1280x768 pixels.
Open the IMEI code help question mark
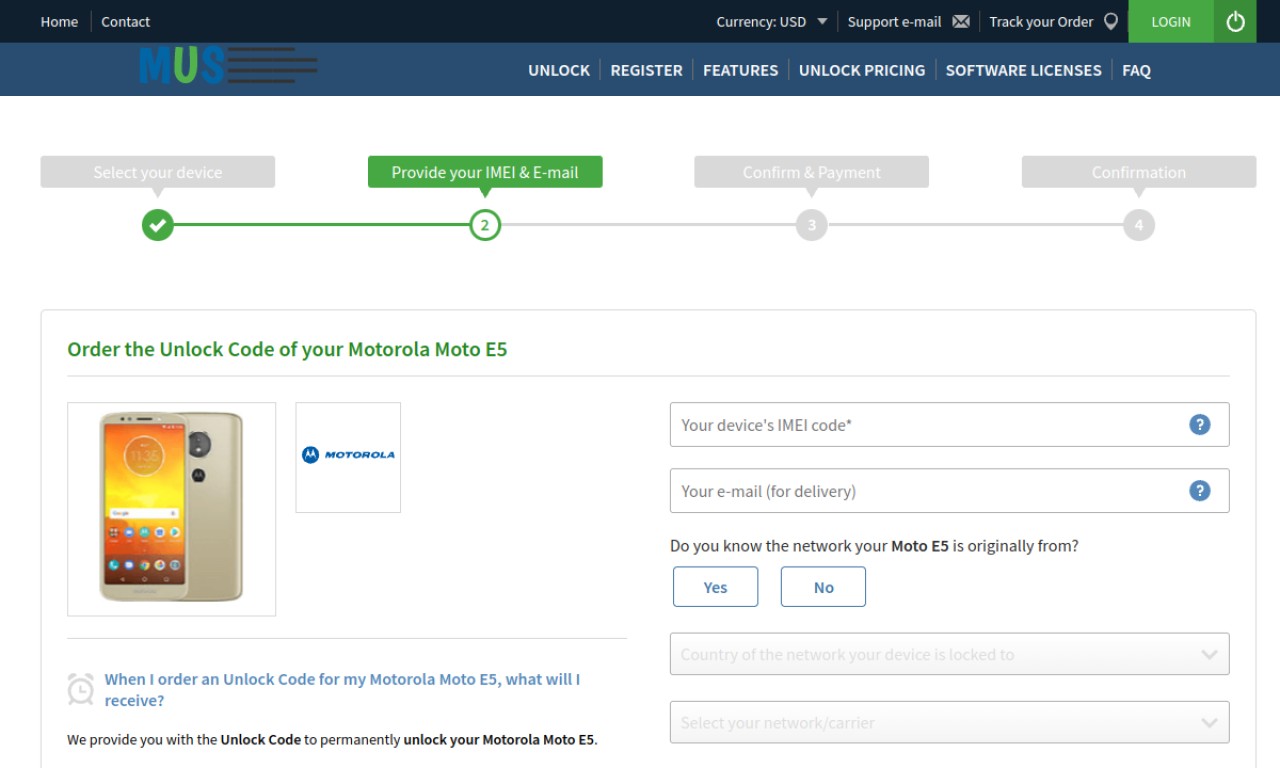[x=1200, y=425]
